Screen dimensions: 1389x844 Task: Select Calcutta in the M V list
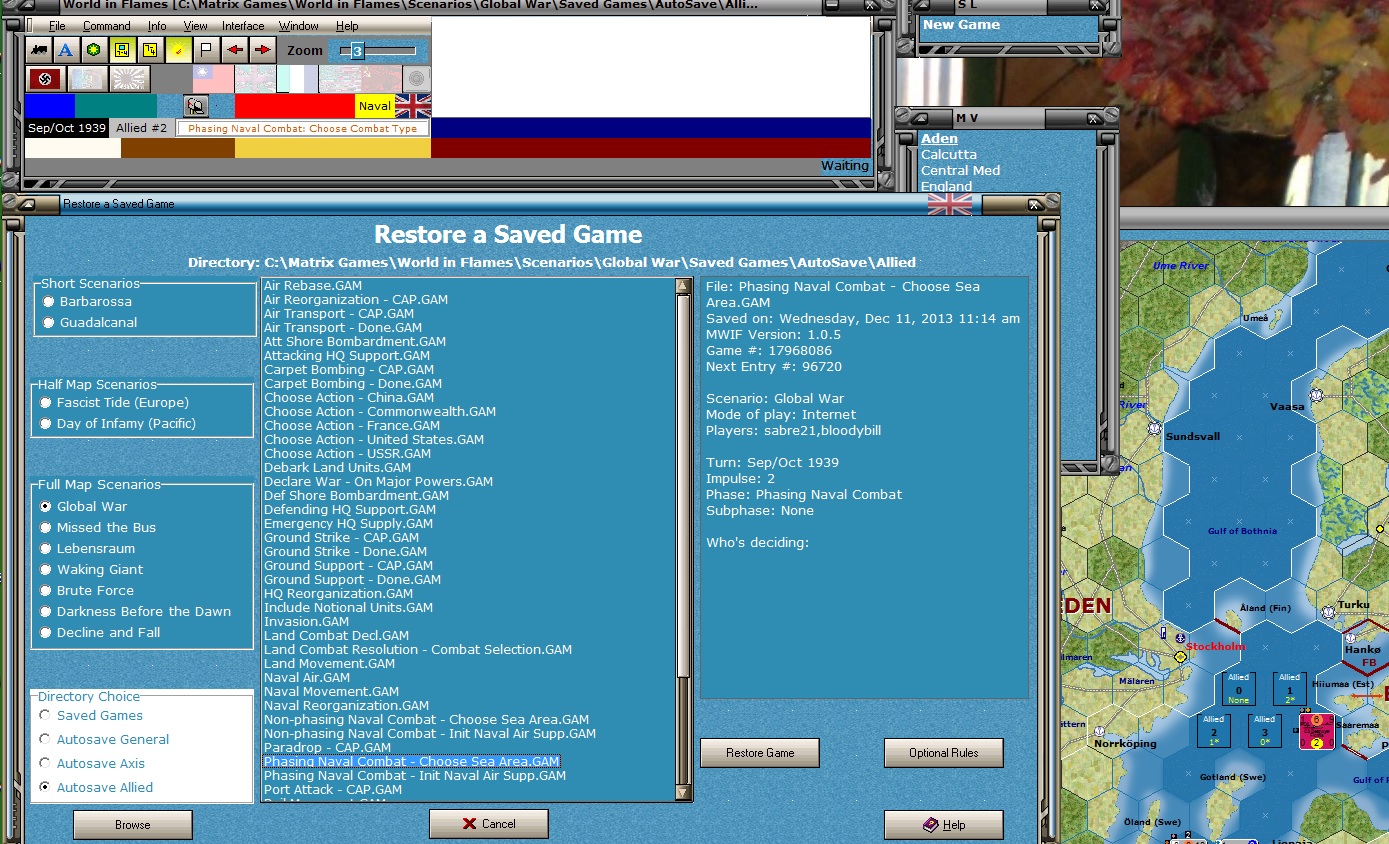(949, 155)
